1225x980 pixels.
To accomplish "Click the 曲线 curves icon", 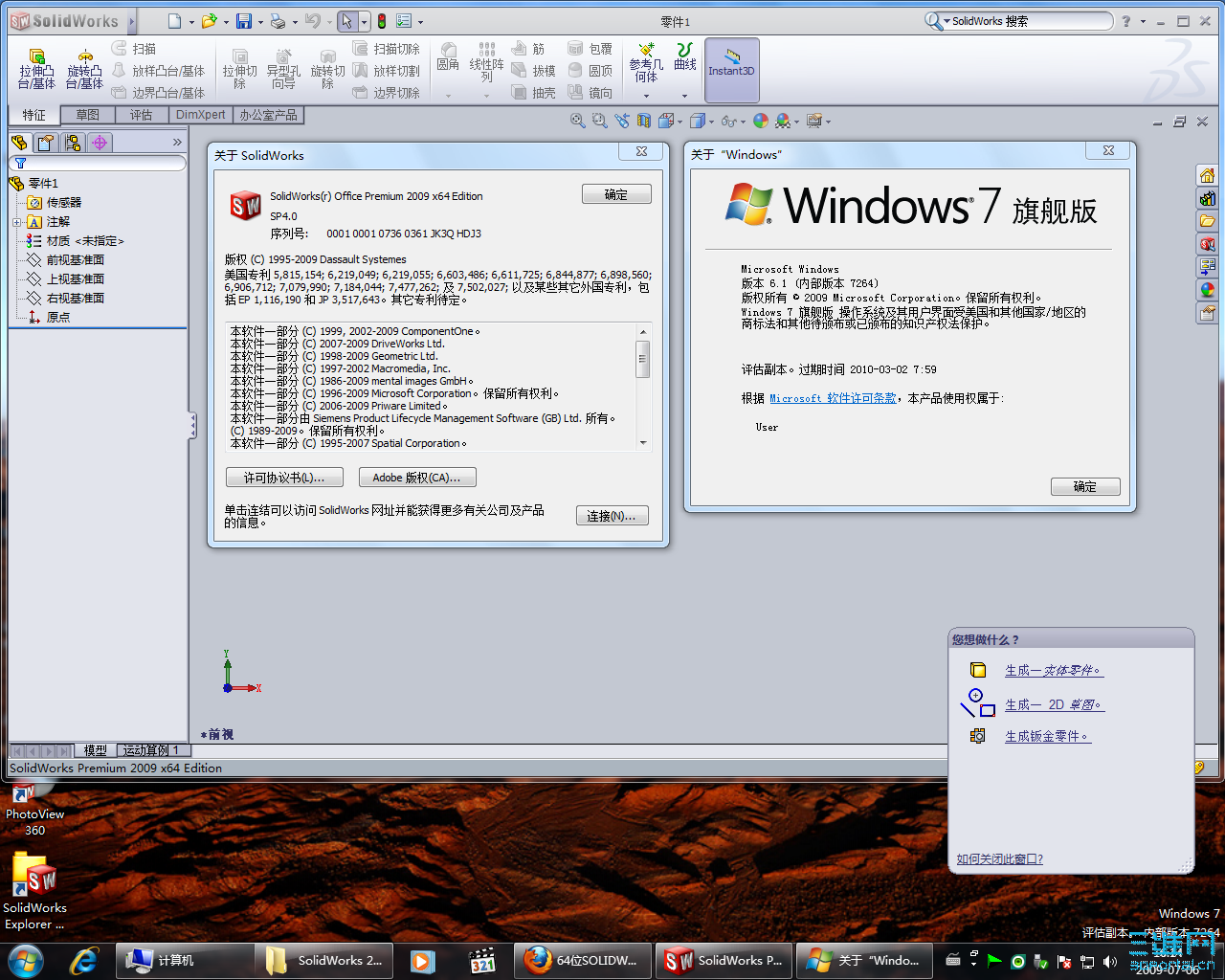I will coord(684,56).
